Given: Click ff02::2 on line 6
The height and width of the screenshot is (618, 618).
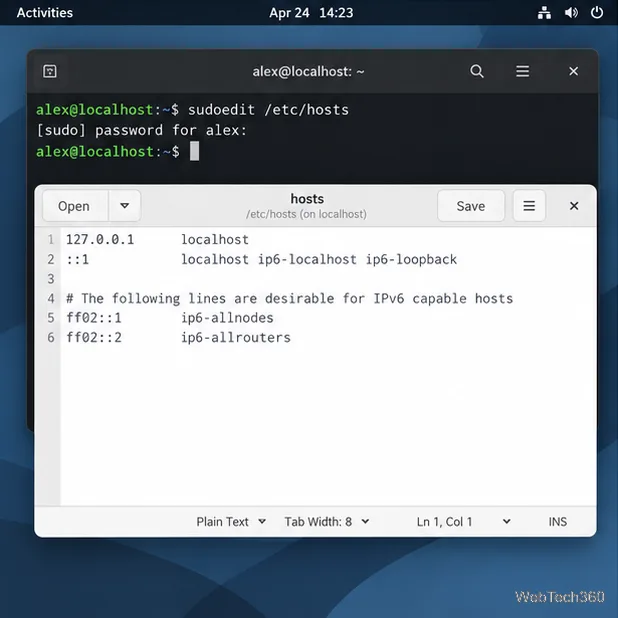Looking at the screenshot, I should point(94,337).
